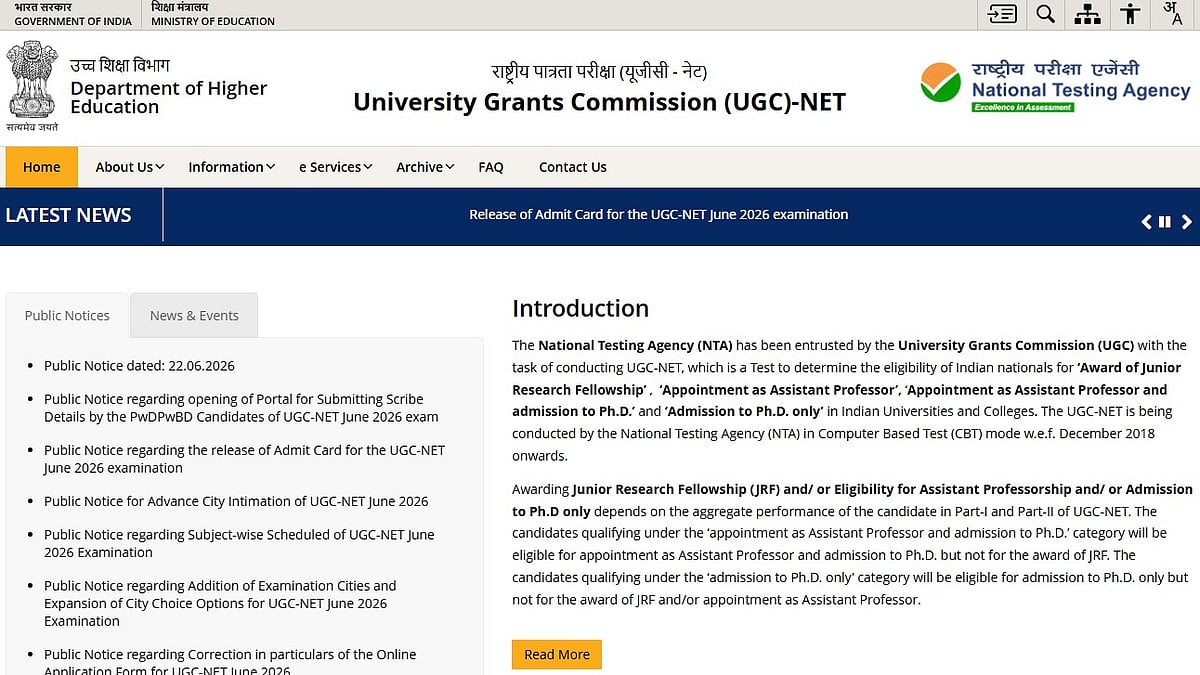Viewport: 1200px width, 675px height.
Task: Open notice about Scribe Details portal
Action: [241, 408]
